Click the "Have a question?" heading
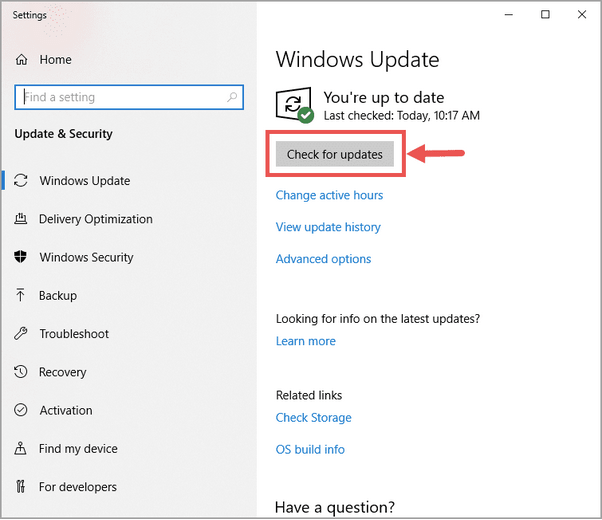The height and width of the screenshot is (520, 602). [x=335, y=508]
